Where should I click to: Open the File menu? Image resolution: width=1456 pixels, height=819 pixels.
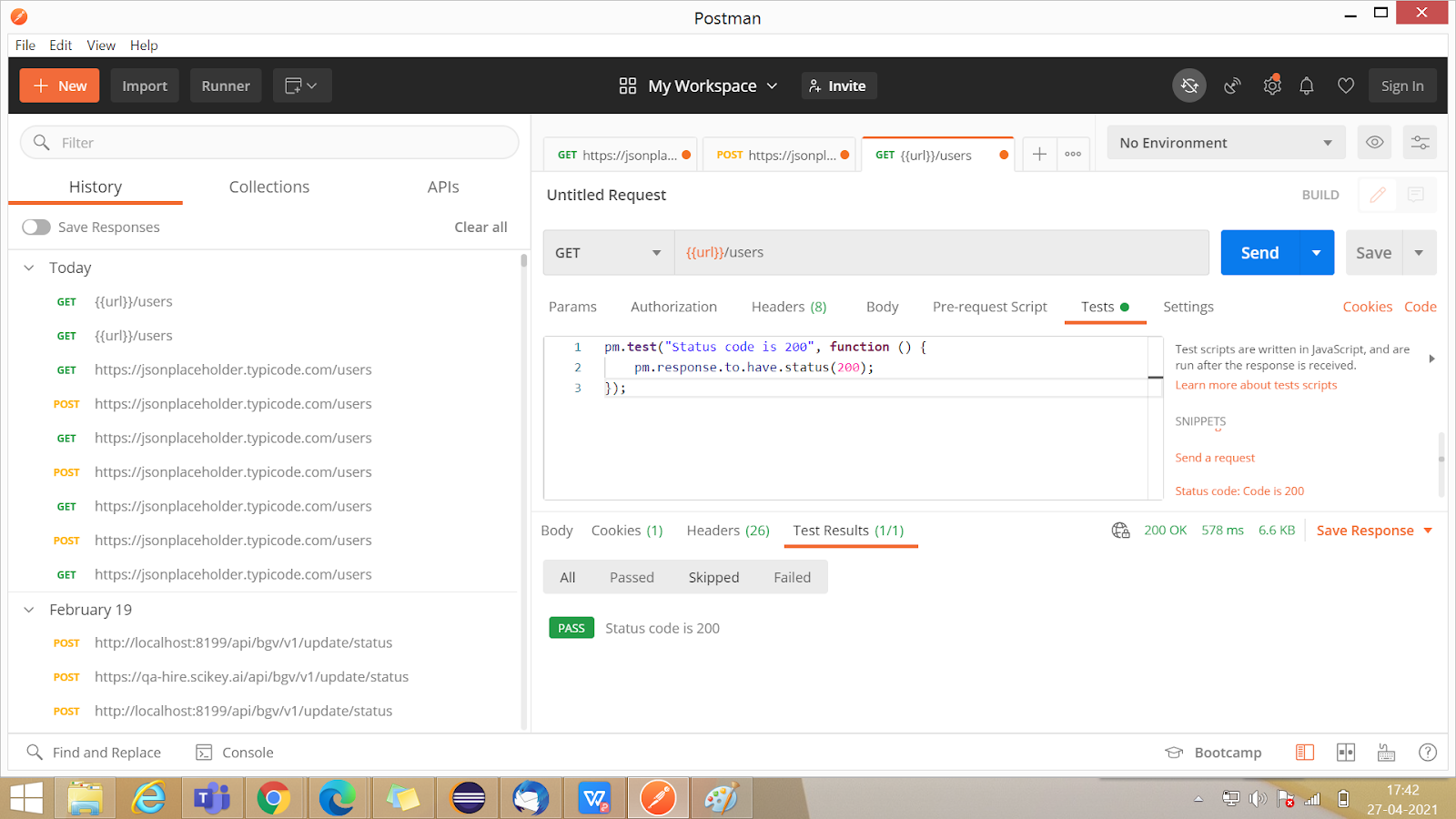(25, 45)
